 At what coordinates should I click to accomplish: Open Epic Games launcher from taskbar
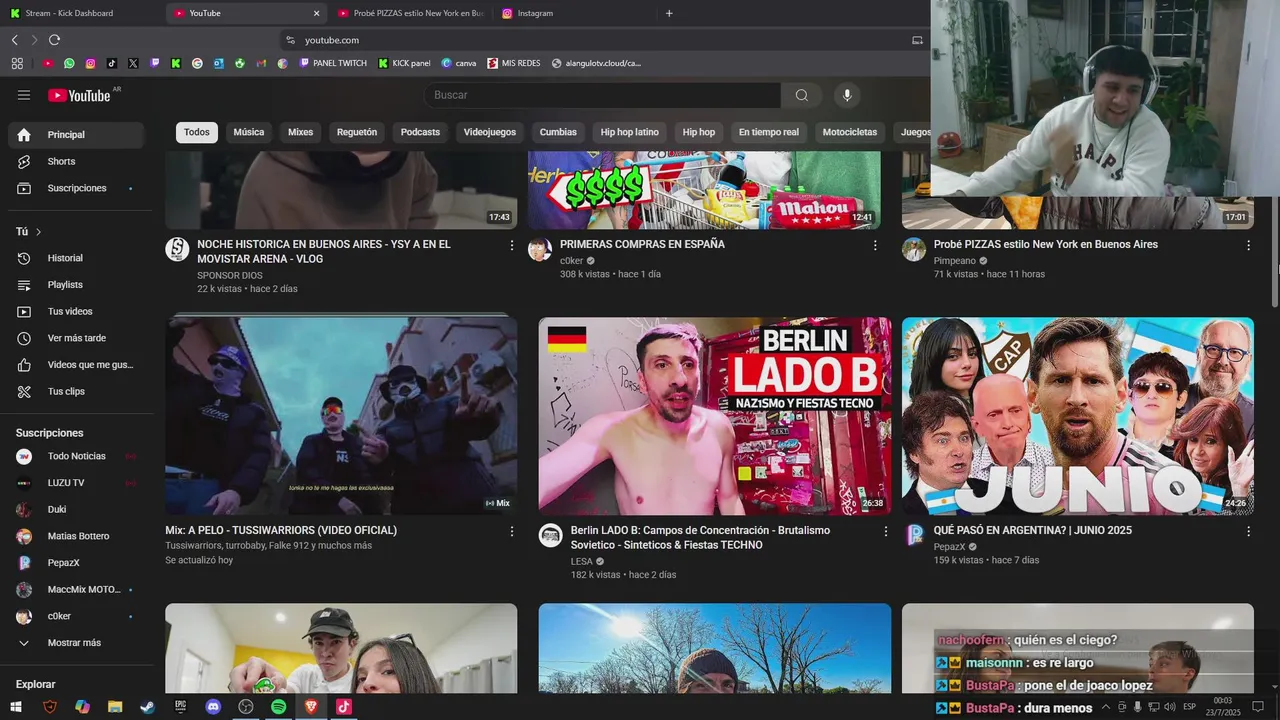pyautogui.click(x=180, y=707)
